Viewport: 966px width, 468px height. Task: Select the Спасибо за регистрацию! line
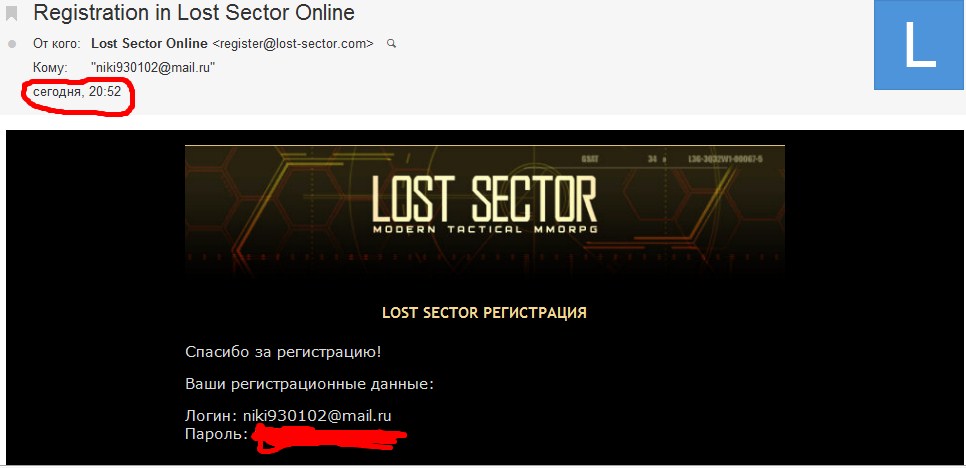(283, 353)
